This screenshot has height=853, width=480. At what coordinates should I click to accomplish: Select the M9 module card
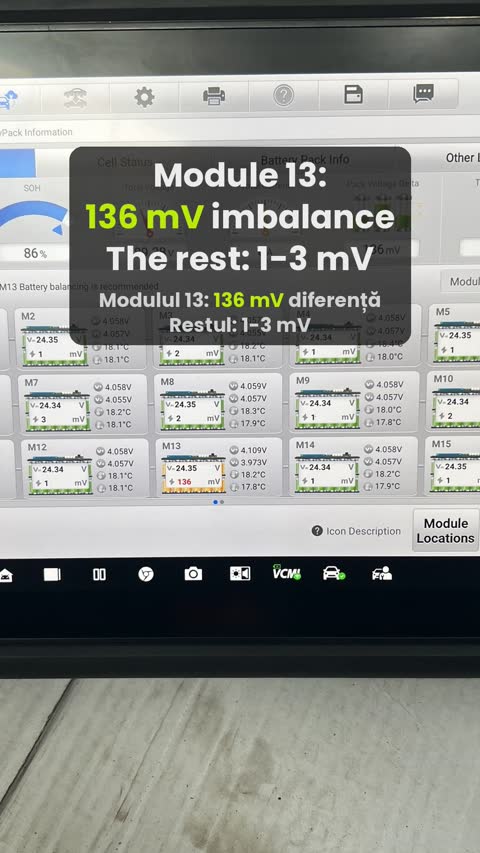coord(354,401)
